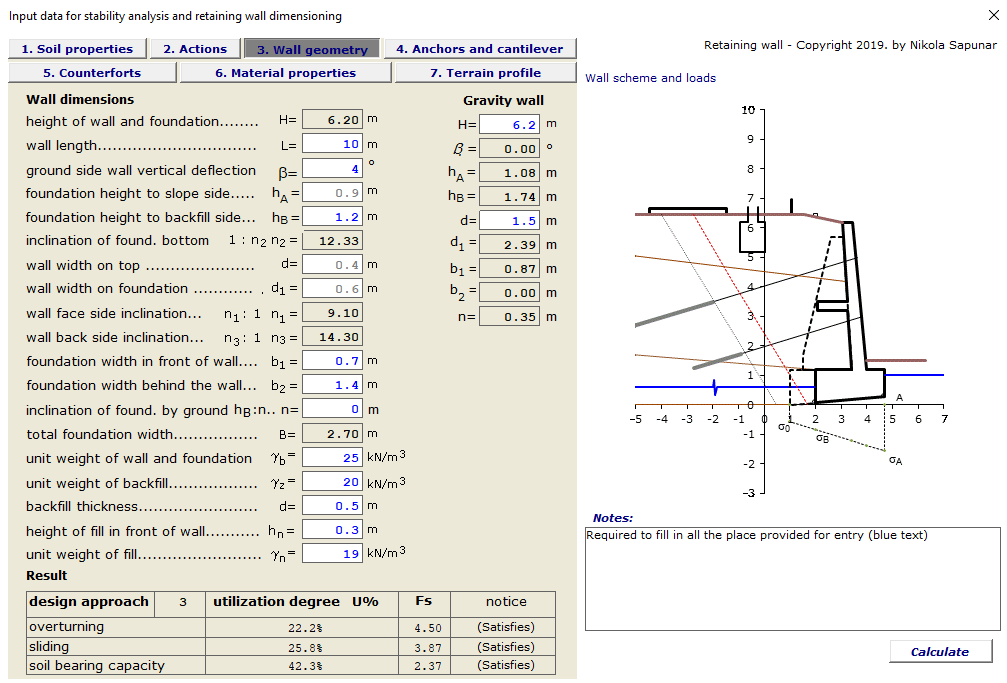This screenshot has height=683, width=1007.
Task: Click the sliding utilization degree cell
Action: (272, 646)
